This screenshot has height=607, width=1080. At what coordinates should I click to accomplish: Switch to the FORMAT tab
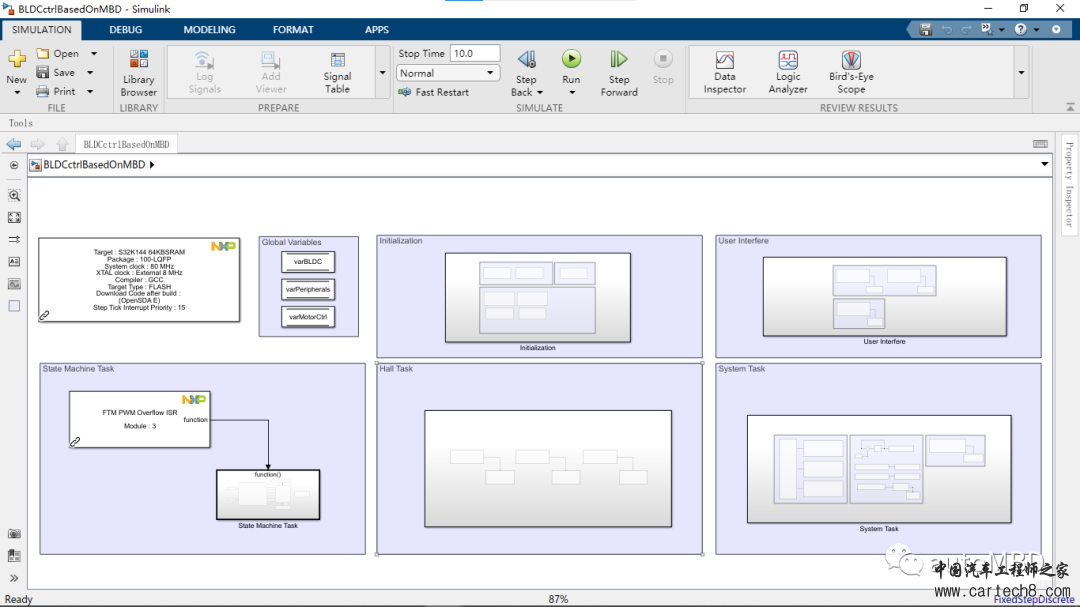click(x=293, y=30)
